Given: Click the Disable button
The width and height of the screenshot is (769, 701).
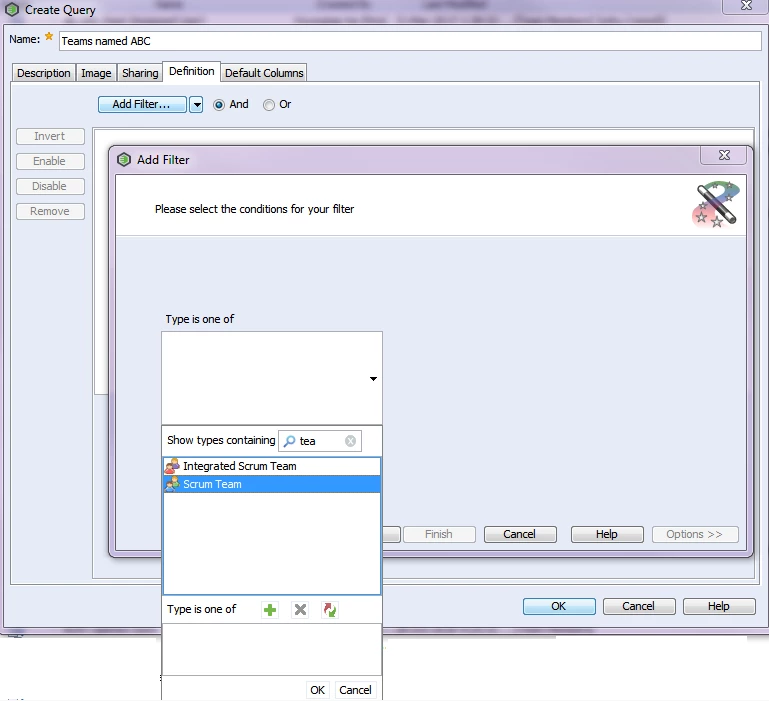Looking at the screenshot, I should pos(50,186).
